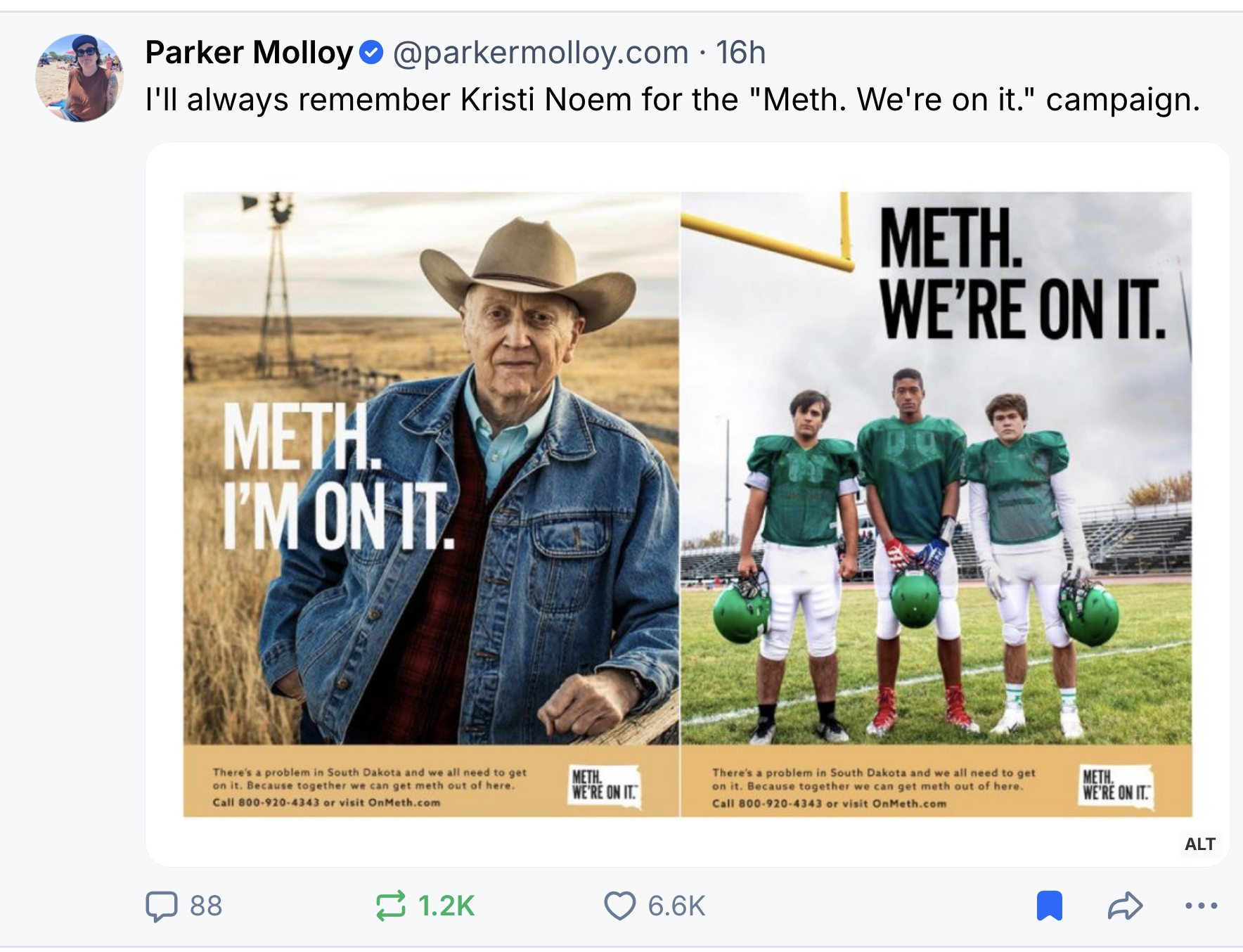Click the 6.6K likes count
Screen dimensions: 1243x952
tap(676, 906)
